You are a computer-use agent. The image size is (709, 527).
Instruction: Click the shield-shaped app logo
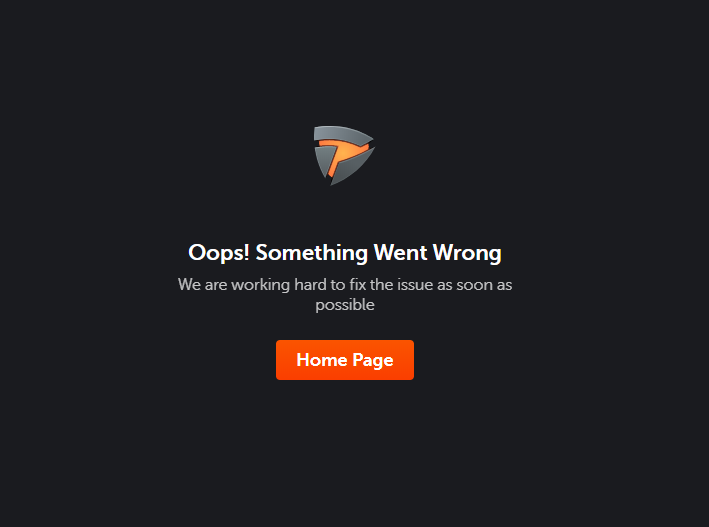point(345,155)
